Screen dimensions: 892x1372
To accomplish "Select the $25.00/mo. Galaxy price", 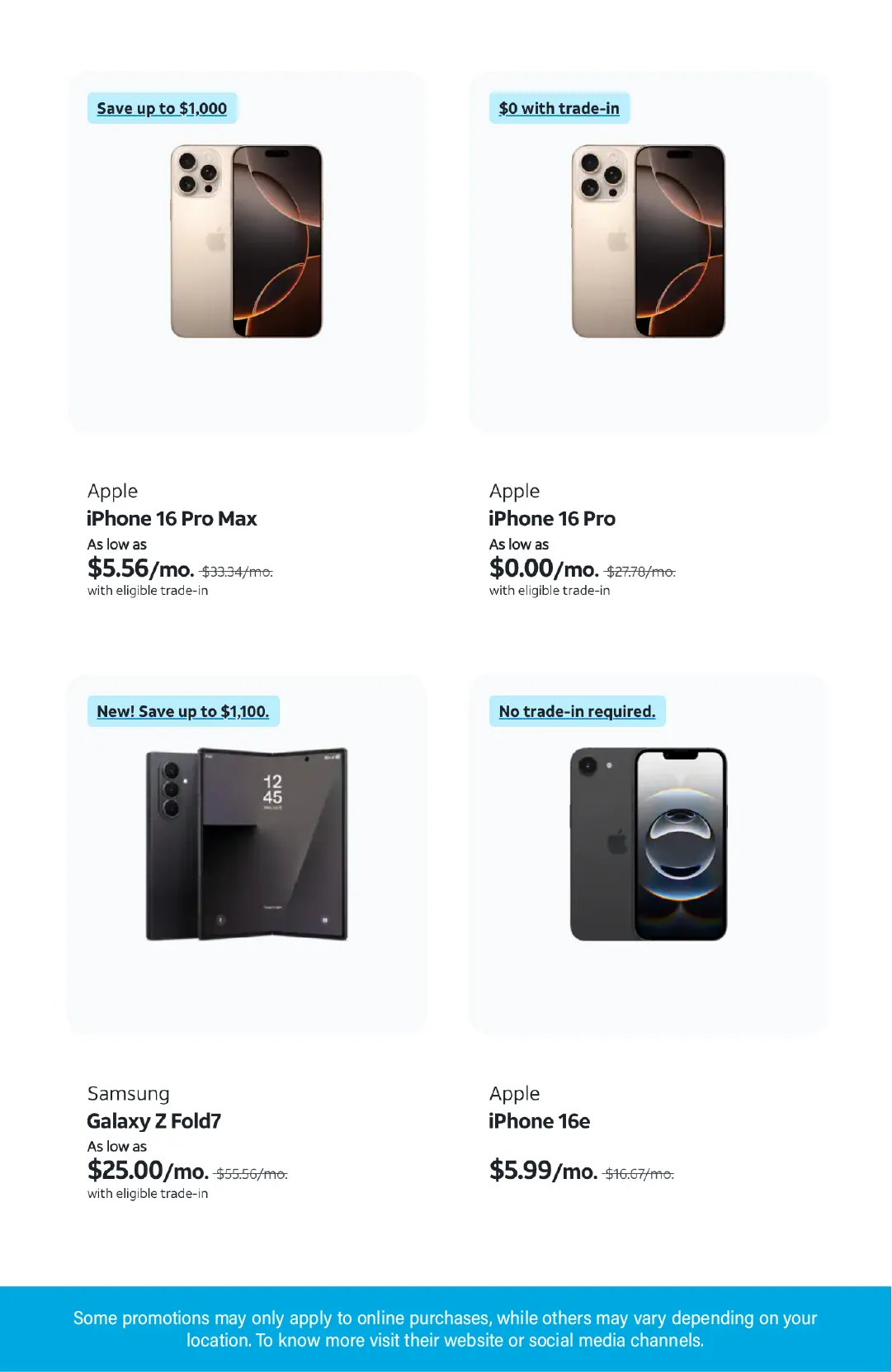I will (148, 1171).
